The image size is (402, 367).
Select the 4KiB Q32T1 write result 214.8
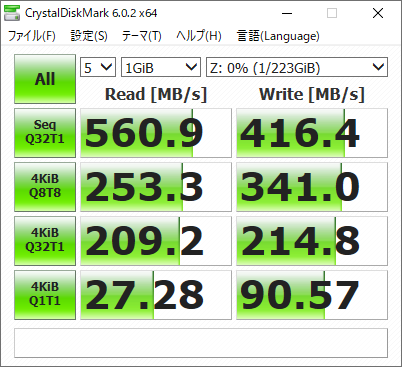(312, 241)
